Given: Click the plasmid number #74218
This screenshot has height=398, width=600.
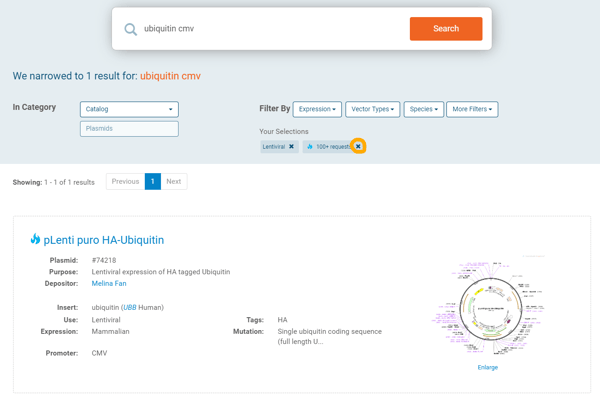Looking at the screenshot, I should (104, 260).
